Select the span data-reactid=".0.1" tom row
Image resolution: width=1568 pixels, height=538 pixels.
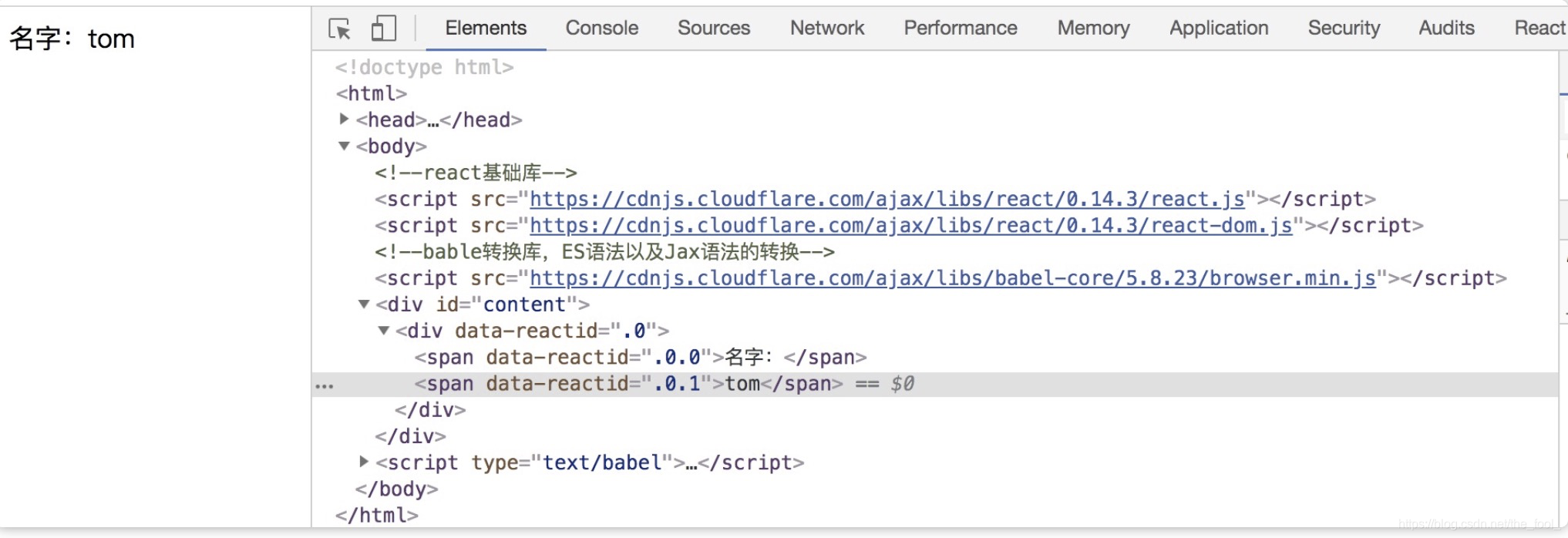click(935, 384)
